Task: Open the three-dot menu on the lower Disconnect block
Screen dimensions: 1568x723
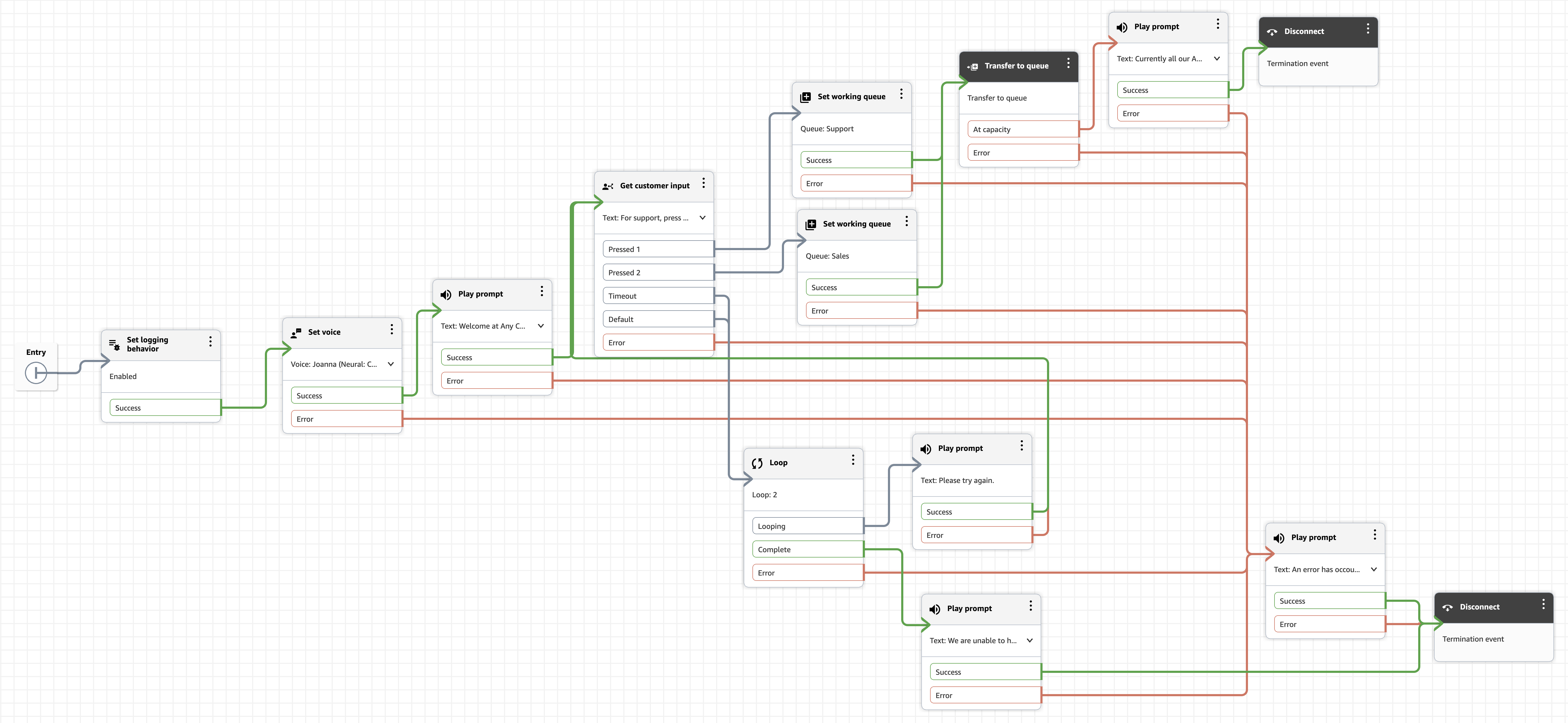Action: coord(1544,604)
